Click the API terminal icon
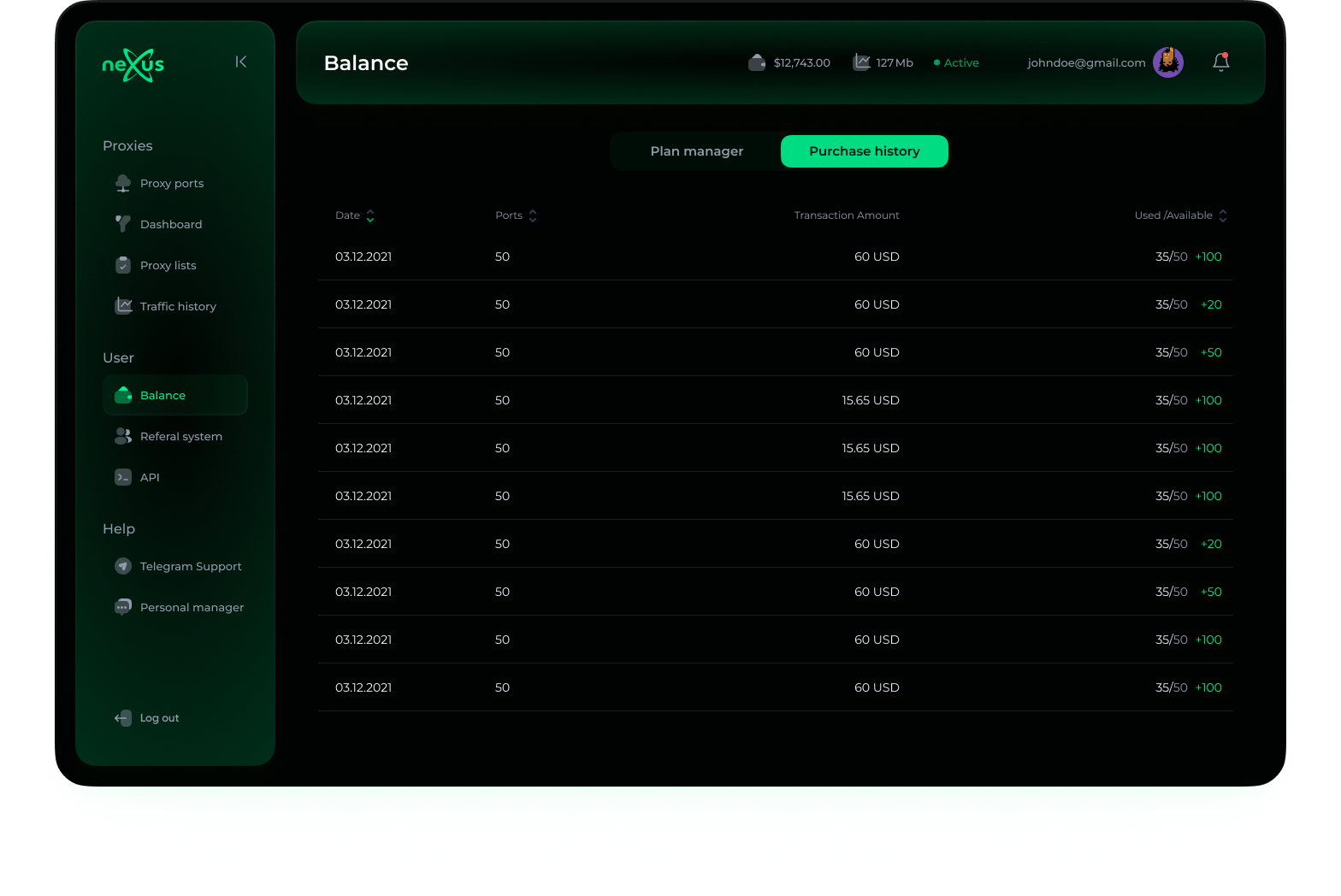 (123, 477)
